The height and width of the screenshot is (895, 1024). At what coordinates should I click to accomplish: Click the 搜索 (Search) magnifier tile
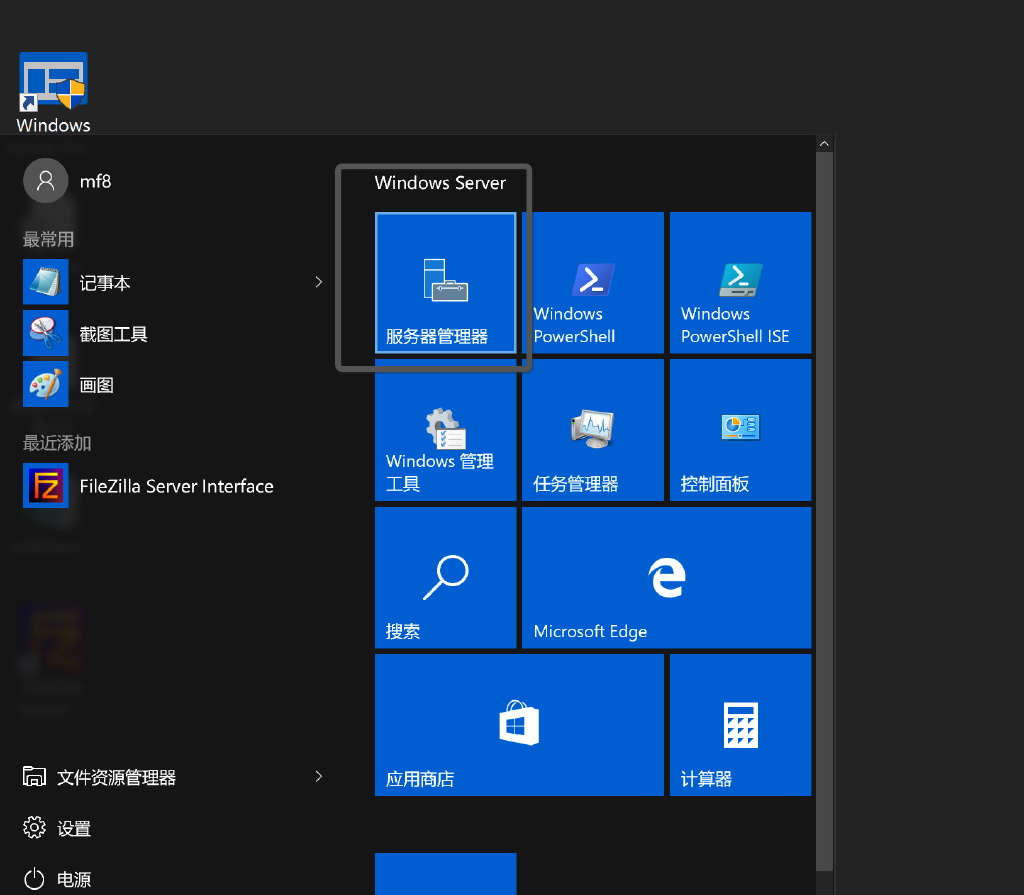[445, 577]
